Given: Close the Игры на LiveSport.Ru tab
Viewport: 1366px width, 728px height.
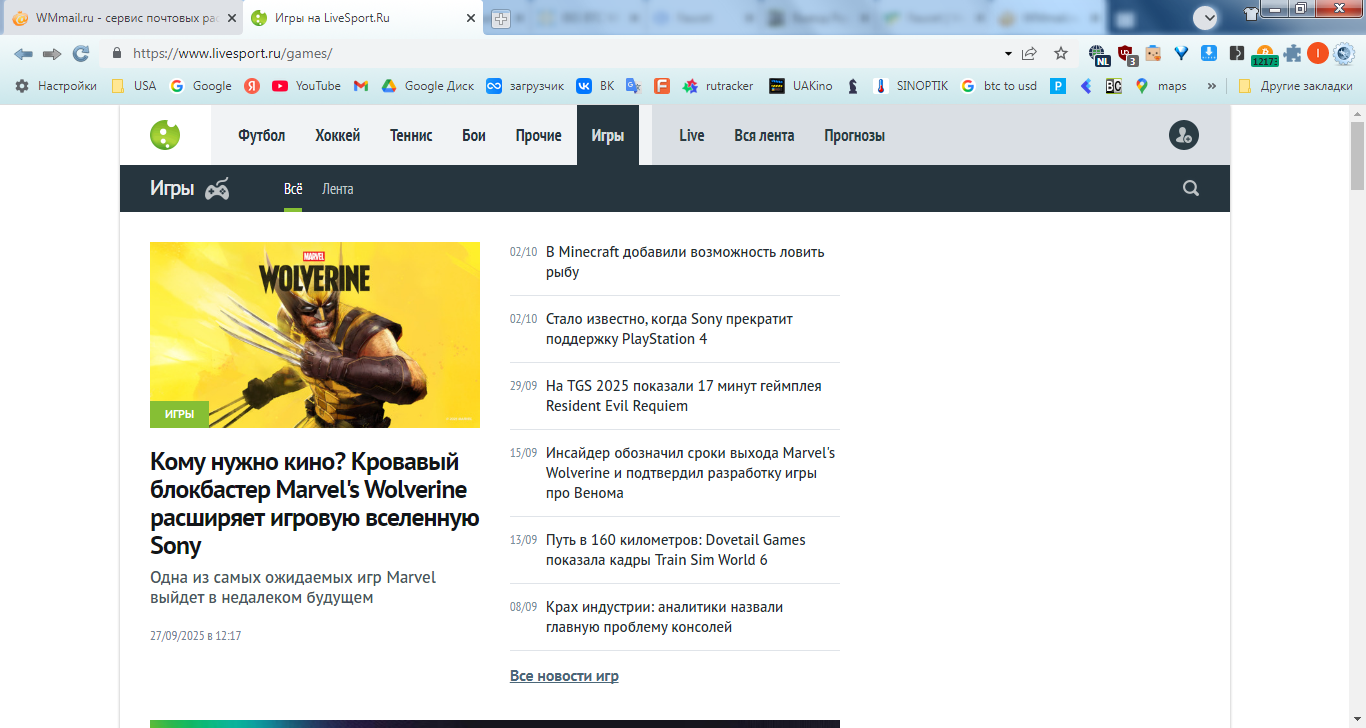Looking at the screenshot, I should point(470,19).
